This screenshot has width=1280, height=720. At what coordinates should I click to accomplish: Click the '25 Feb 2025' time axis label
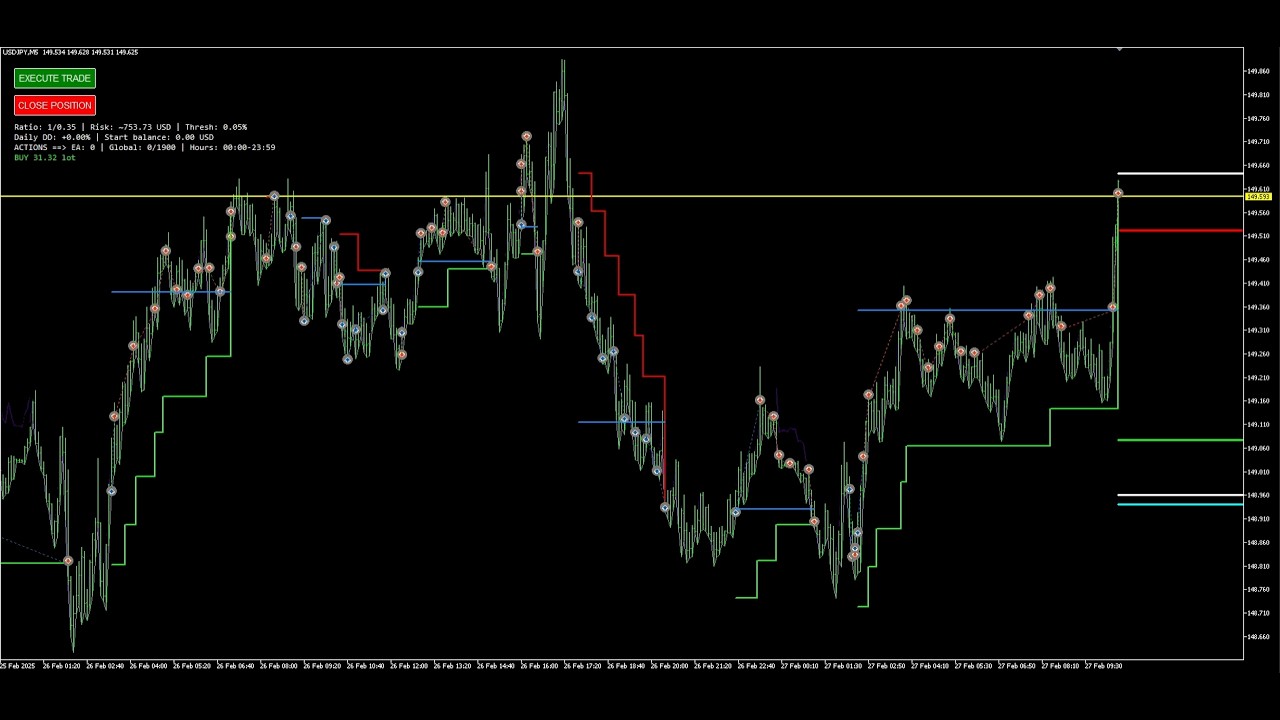click(17, 666)
